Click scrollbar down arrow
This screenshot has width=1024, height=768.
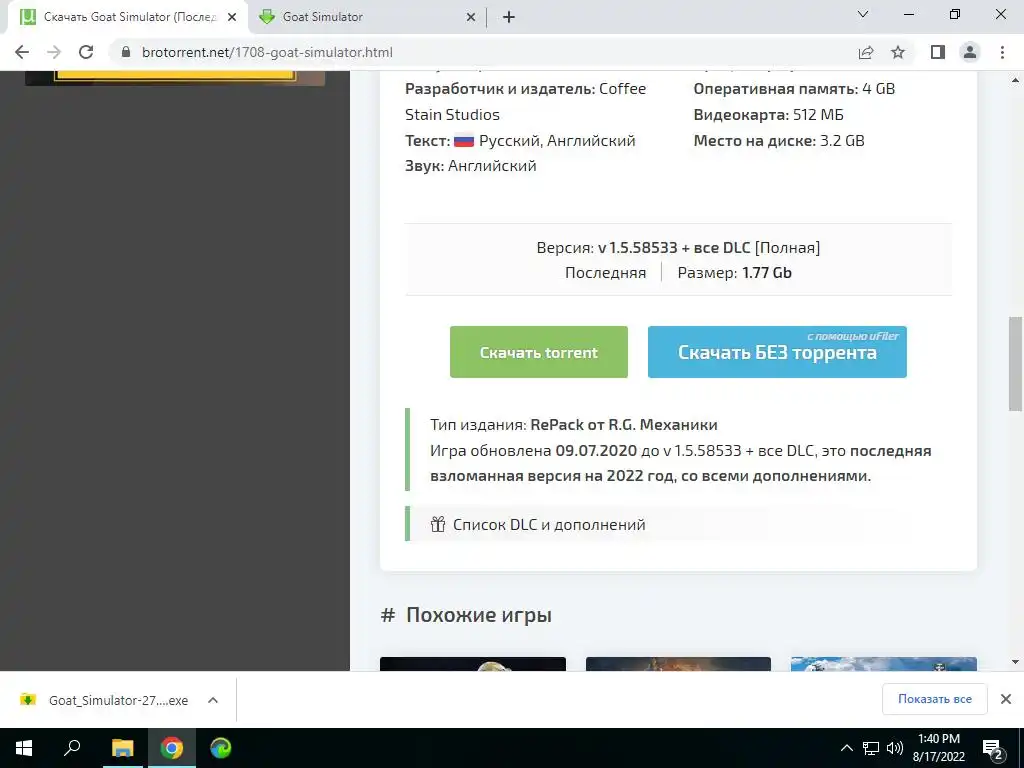click(x=1015, y=662)
